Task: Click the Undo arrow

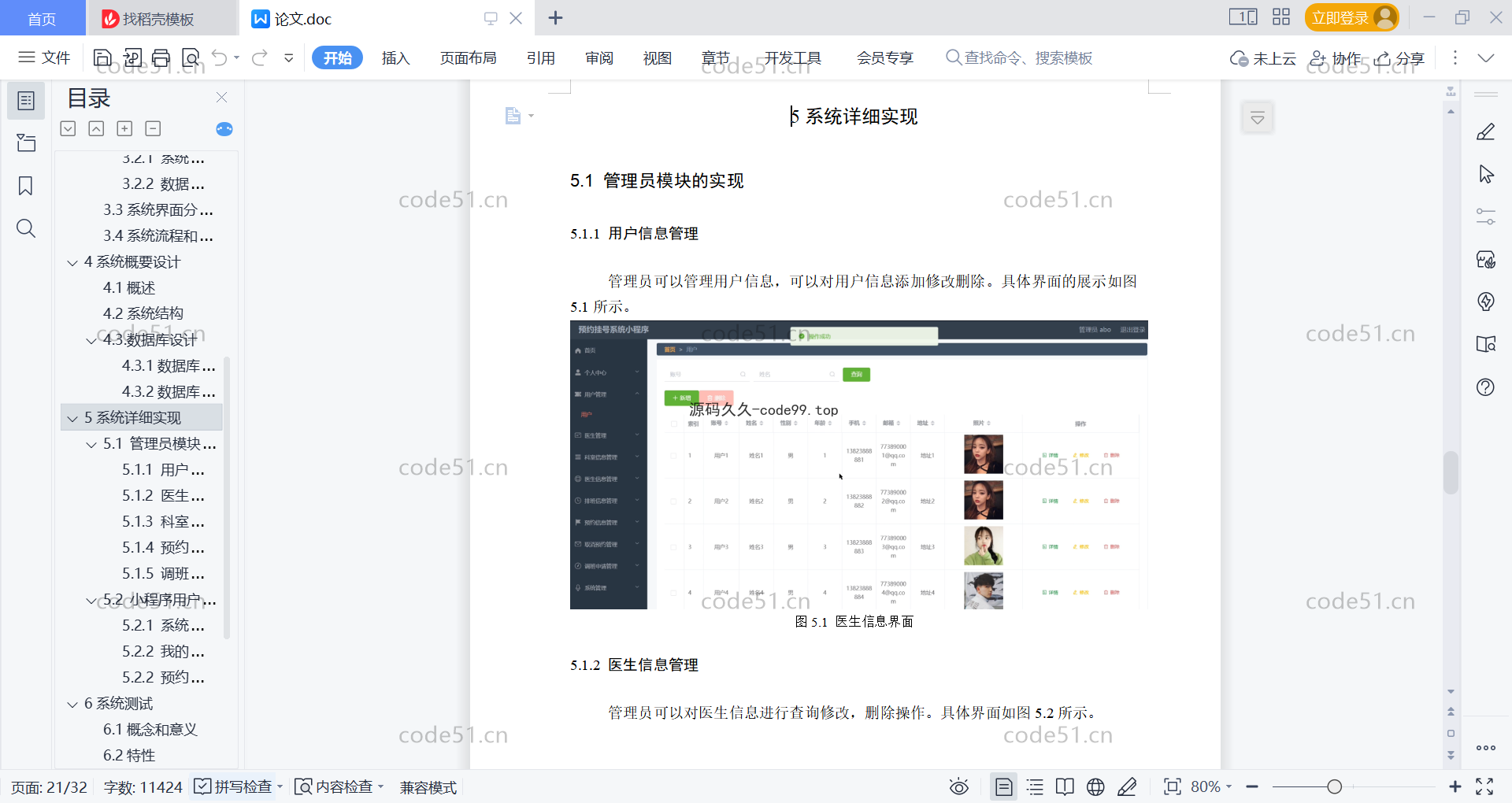Action: point(220,57)
